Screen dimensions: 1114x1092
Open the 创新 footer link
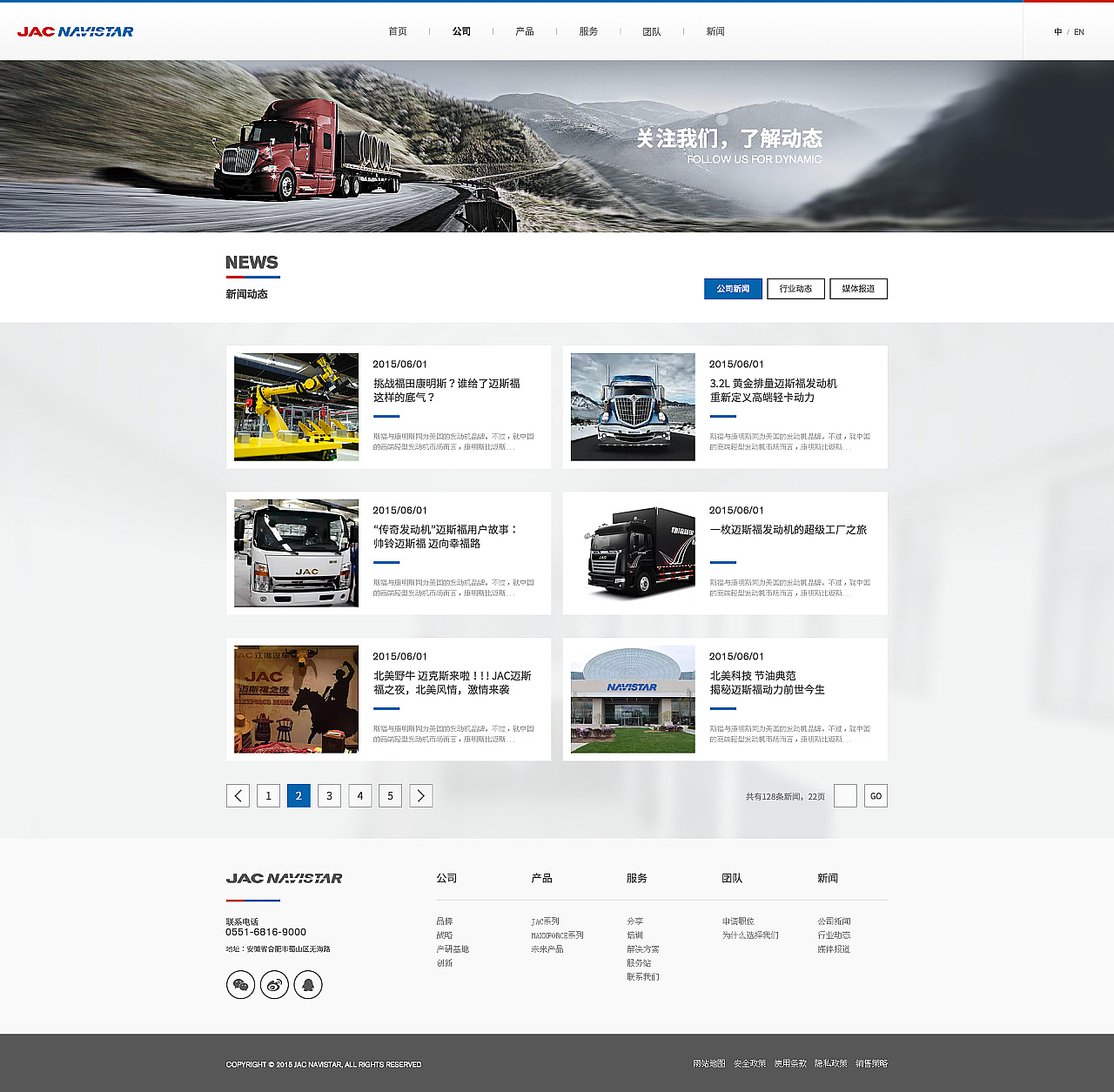[x=445, y=963]
